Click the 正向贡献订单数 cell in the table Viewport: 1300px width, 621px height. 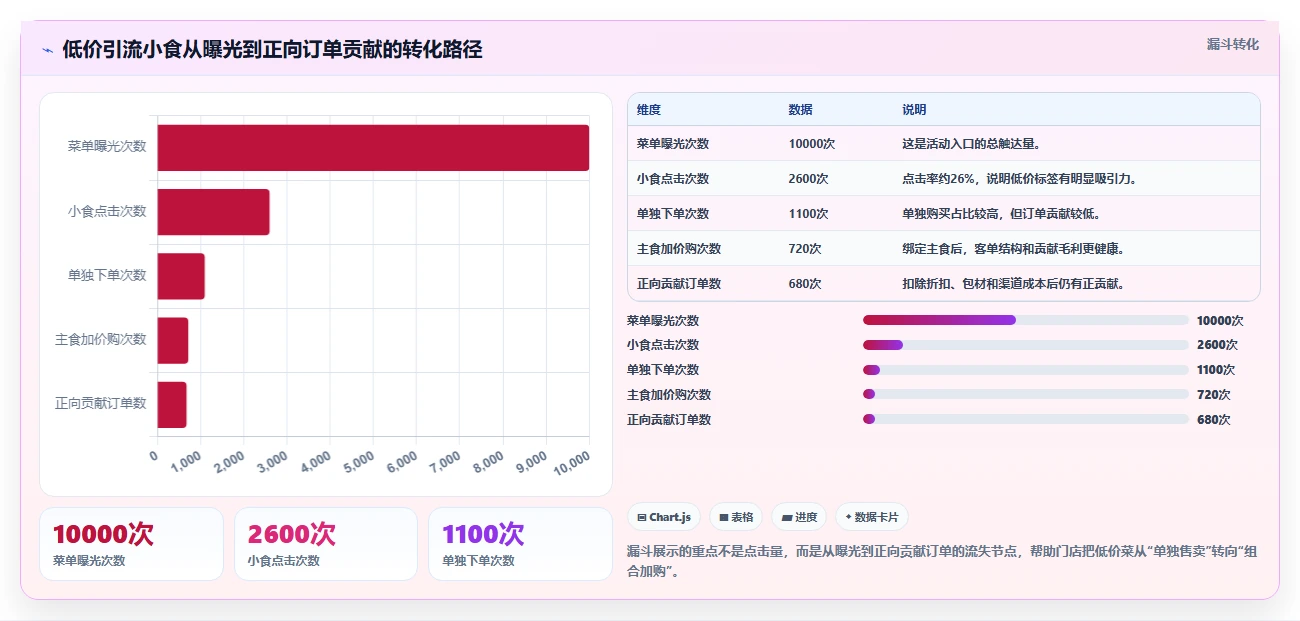pyautogui.click(x=679, y=284)
